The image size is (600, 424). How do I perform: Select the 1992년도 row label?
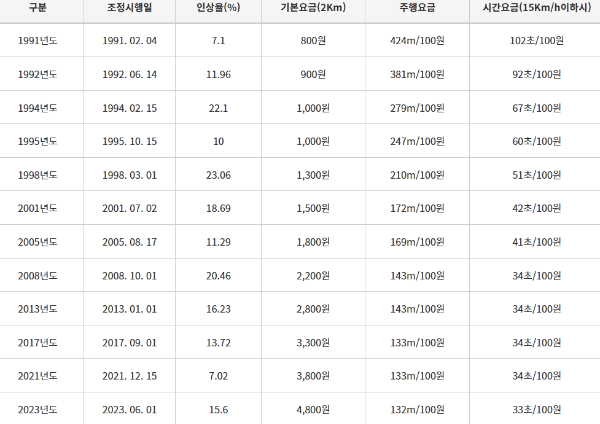click(x=38, y=74)
